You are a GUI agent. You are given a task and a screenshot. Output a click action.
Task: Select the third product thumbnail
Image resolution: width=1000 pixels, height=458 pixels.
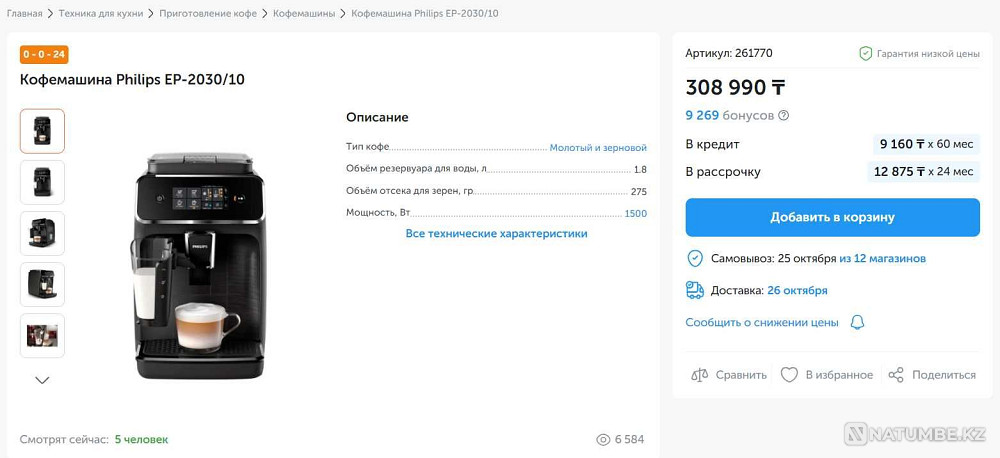coord(42,233)
